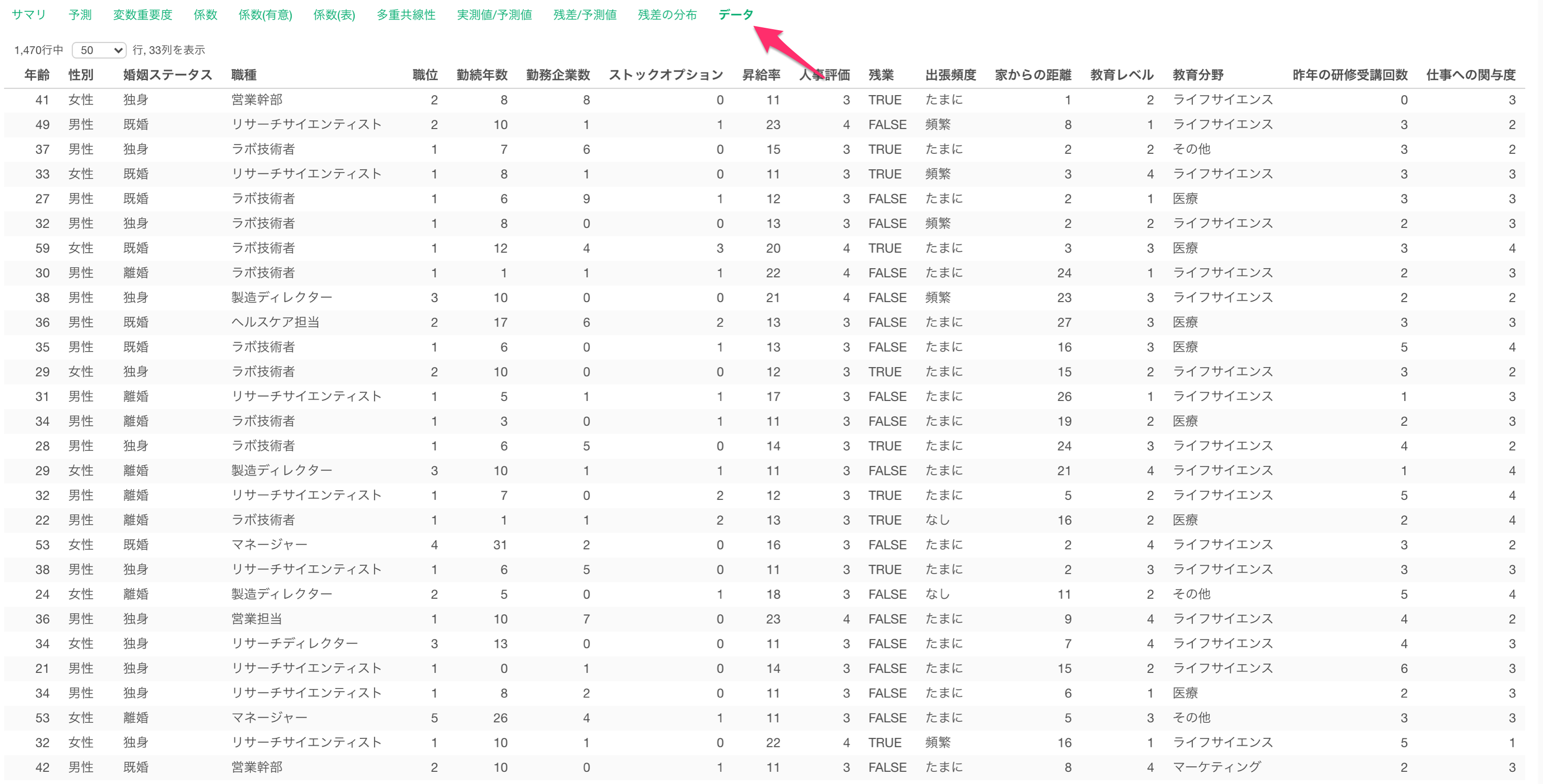Click 勤続年数 value 31

pos(500,545)
